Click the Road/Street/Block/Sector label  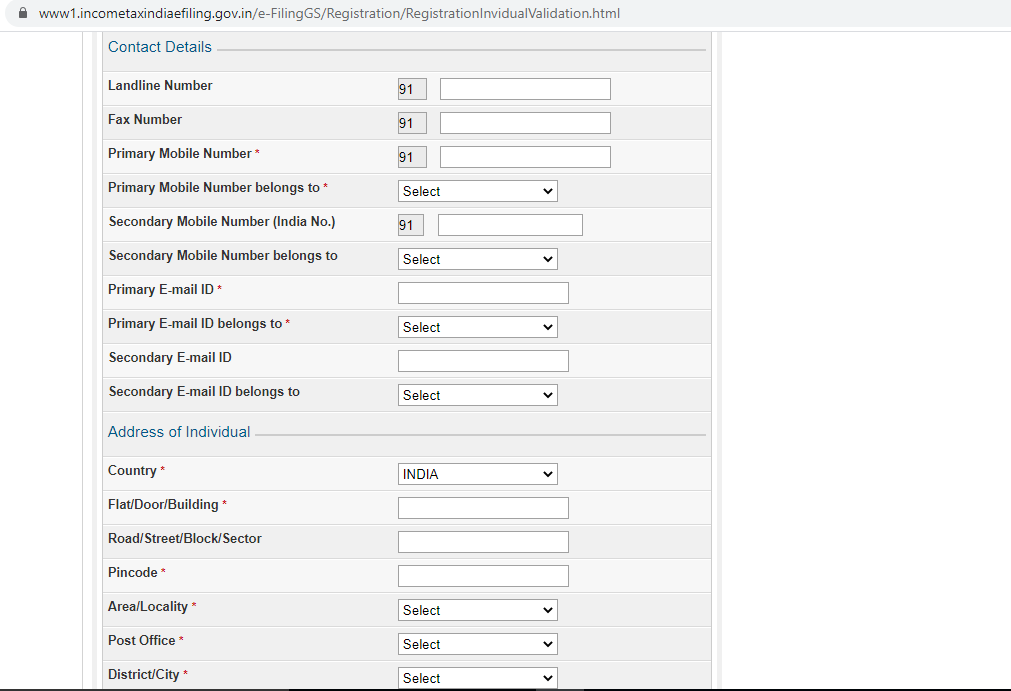185,539
